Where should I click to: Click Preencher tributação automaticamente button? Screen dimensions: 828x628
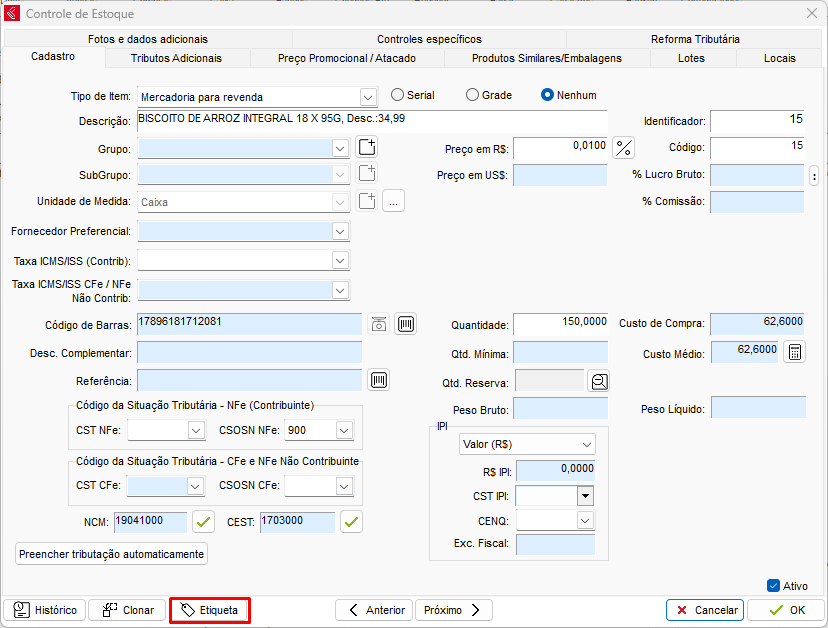tap(112, 553)
